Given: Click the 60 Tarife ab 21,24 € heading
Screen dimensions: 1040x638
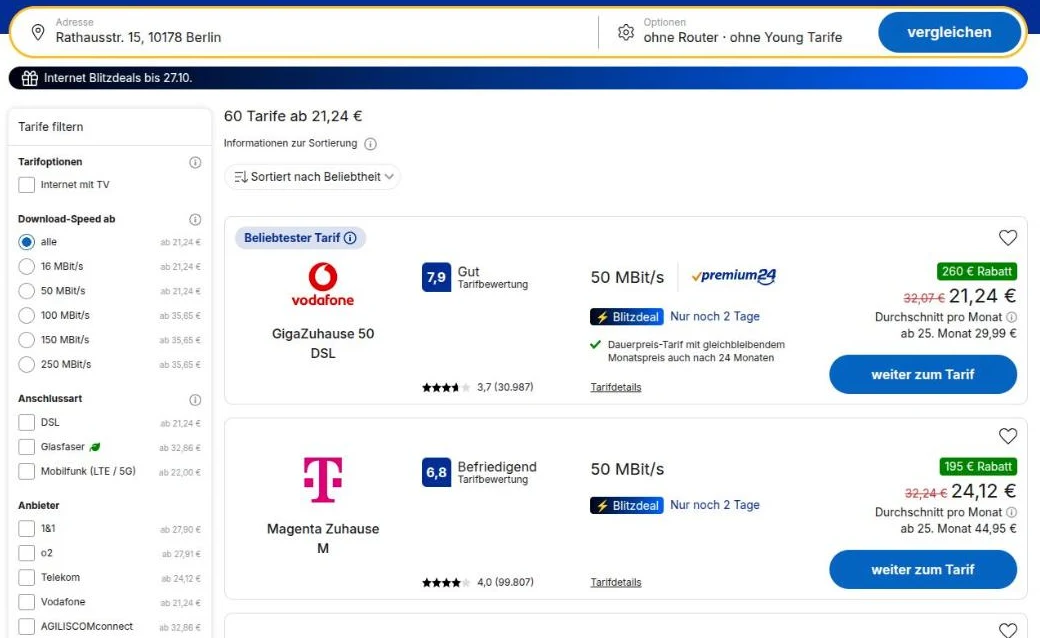Looking at the screenshot, I should coord(292,116).
